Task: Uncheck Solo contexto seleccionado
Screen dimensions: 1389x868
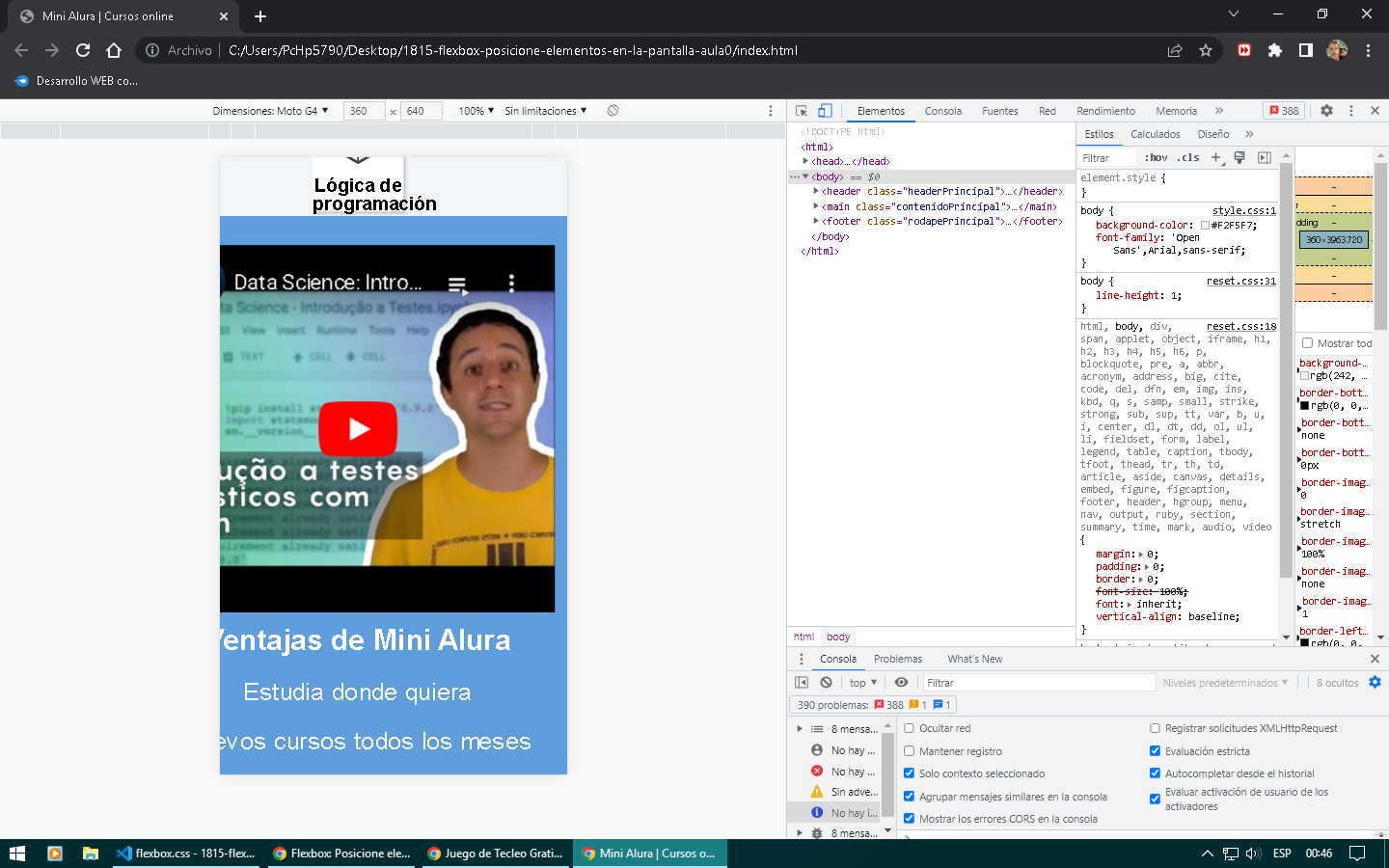Action: click(909, 773)
